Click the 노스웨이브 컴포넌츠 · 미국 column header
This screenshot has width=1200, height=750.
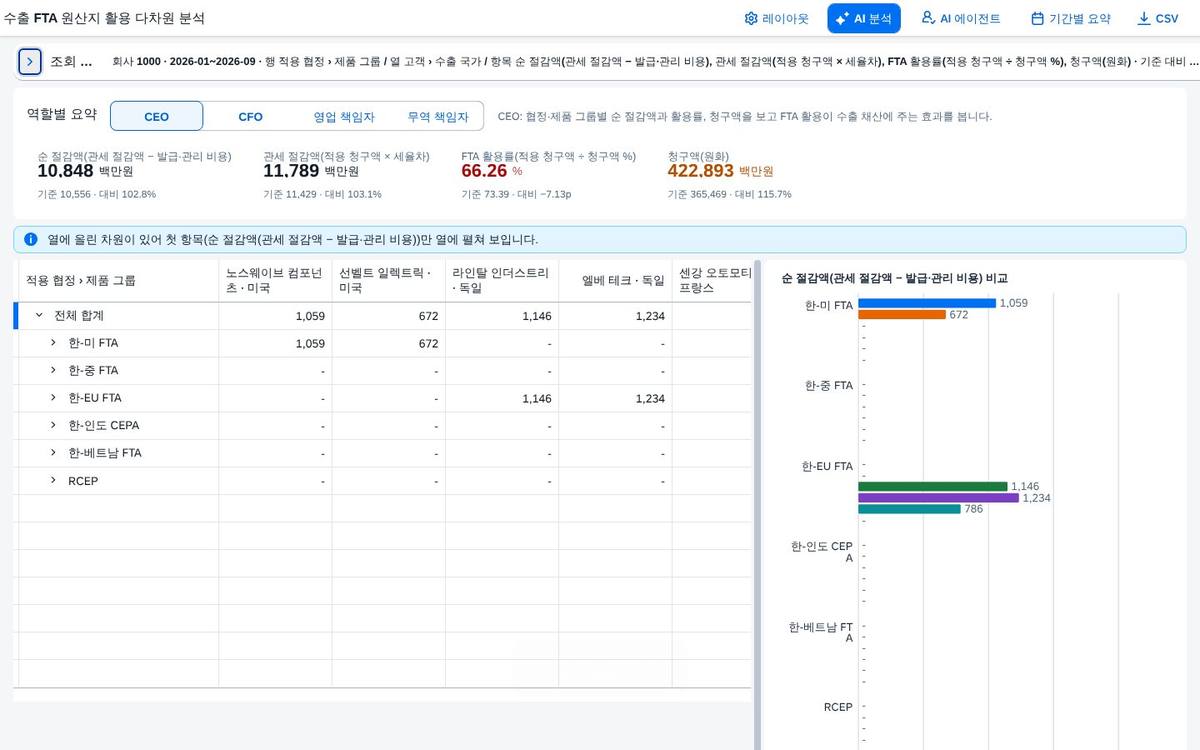(275, 281)
